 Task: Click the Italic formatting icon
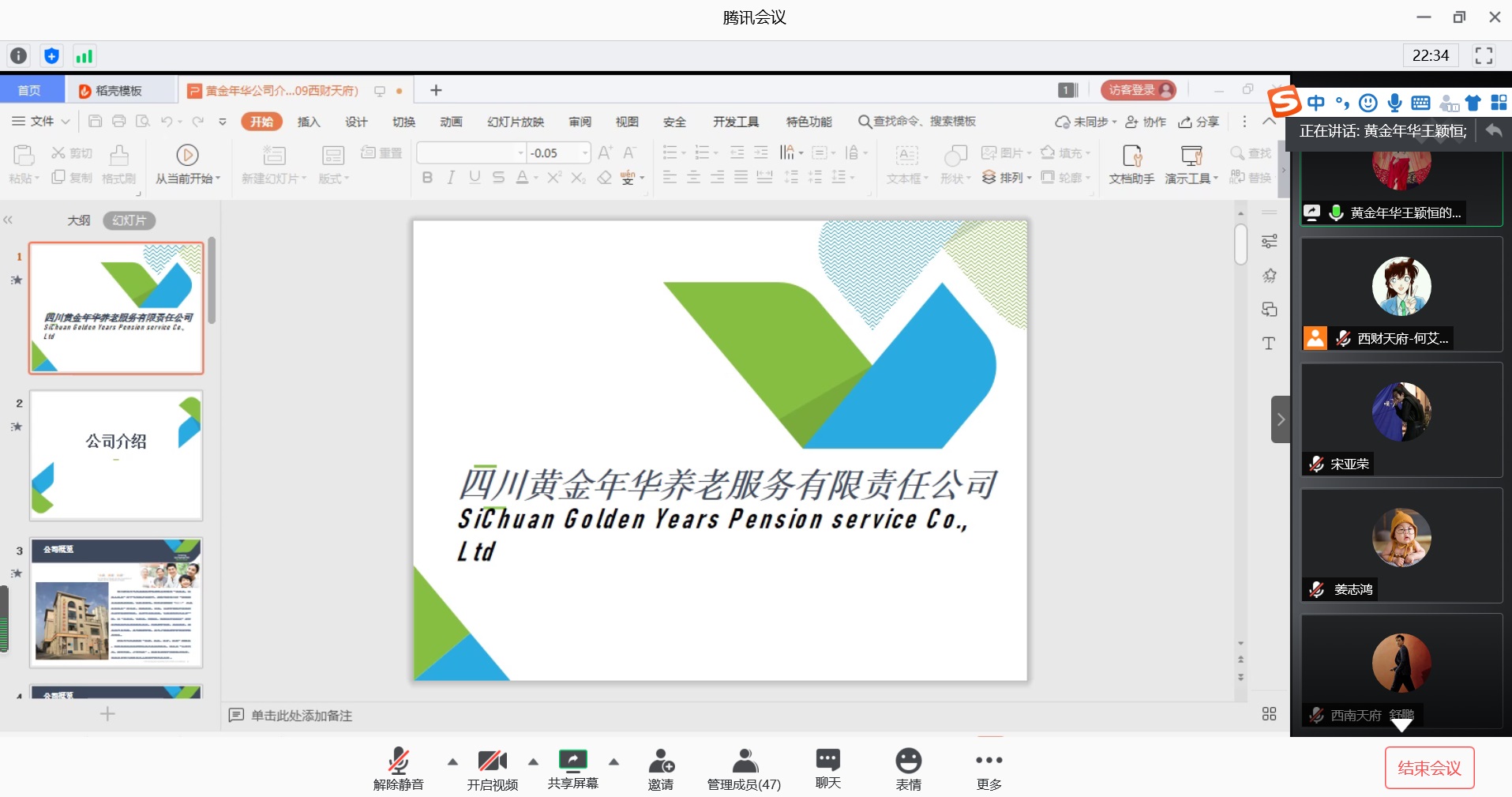tap(450, 178)
